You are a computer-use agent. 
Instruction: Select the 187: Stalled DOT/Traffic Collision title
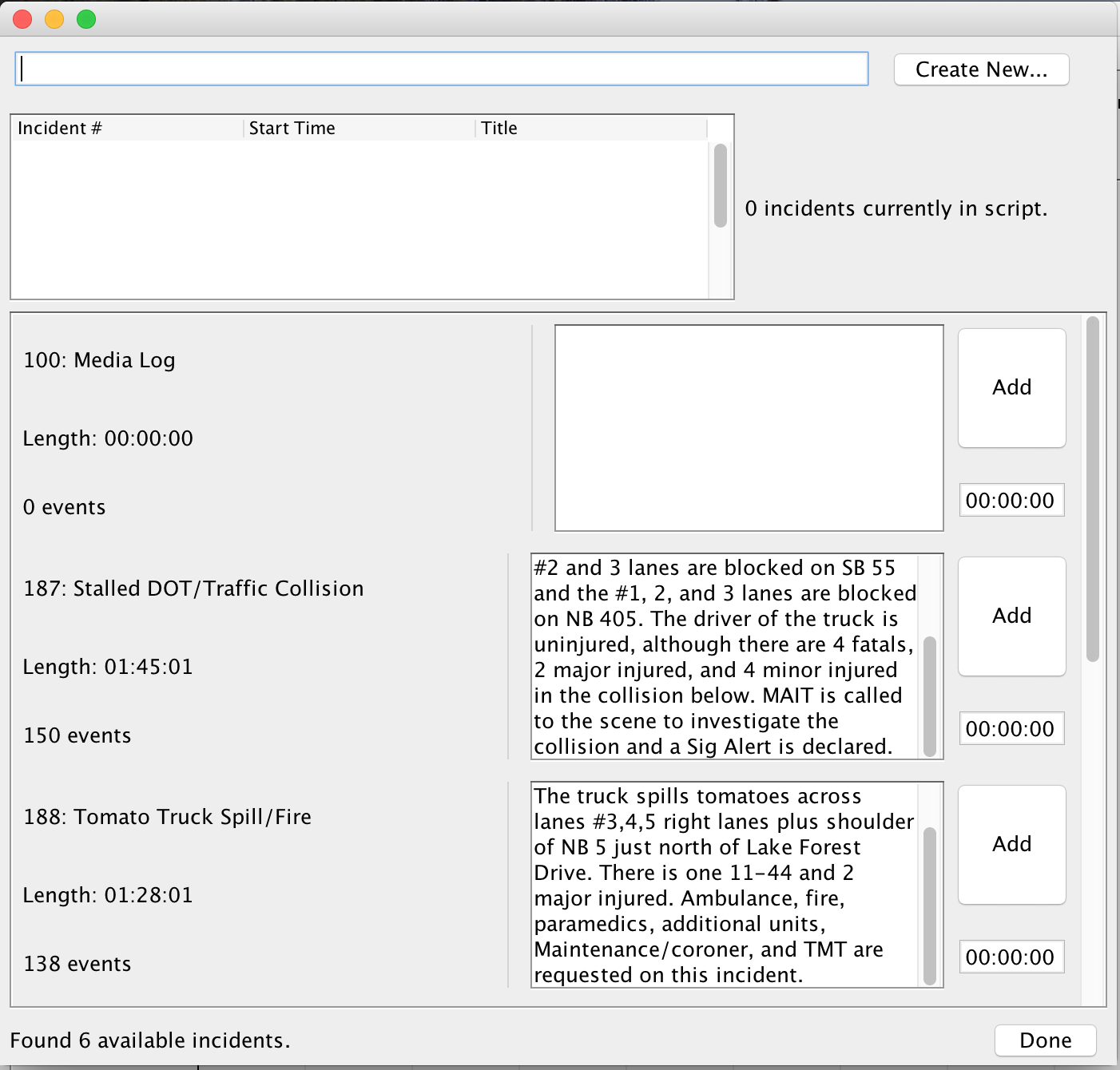tap(193, 588)
